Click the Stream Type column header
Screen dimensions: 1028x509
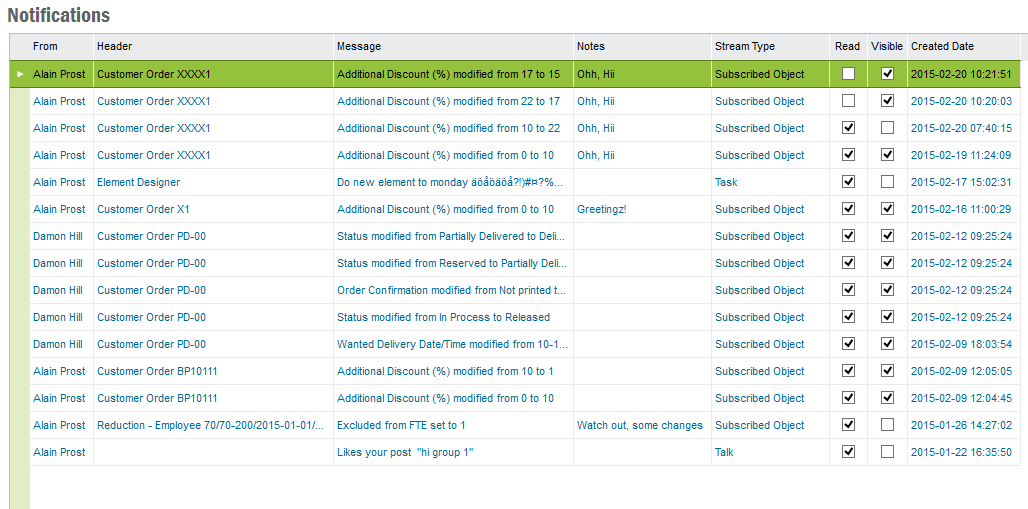(x=744, y=46)
